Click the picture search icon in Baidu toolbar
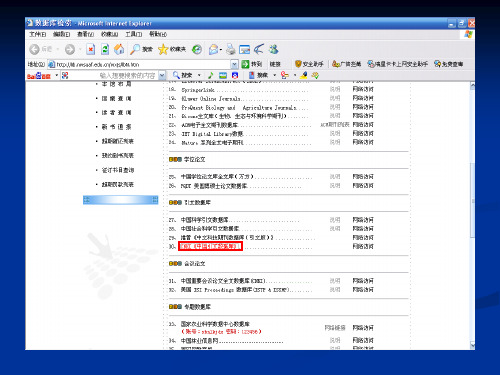 pos(223,75)
